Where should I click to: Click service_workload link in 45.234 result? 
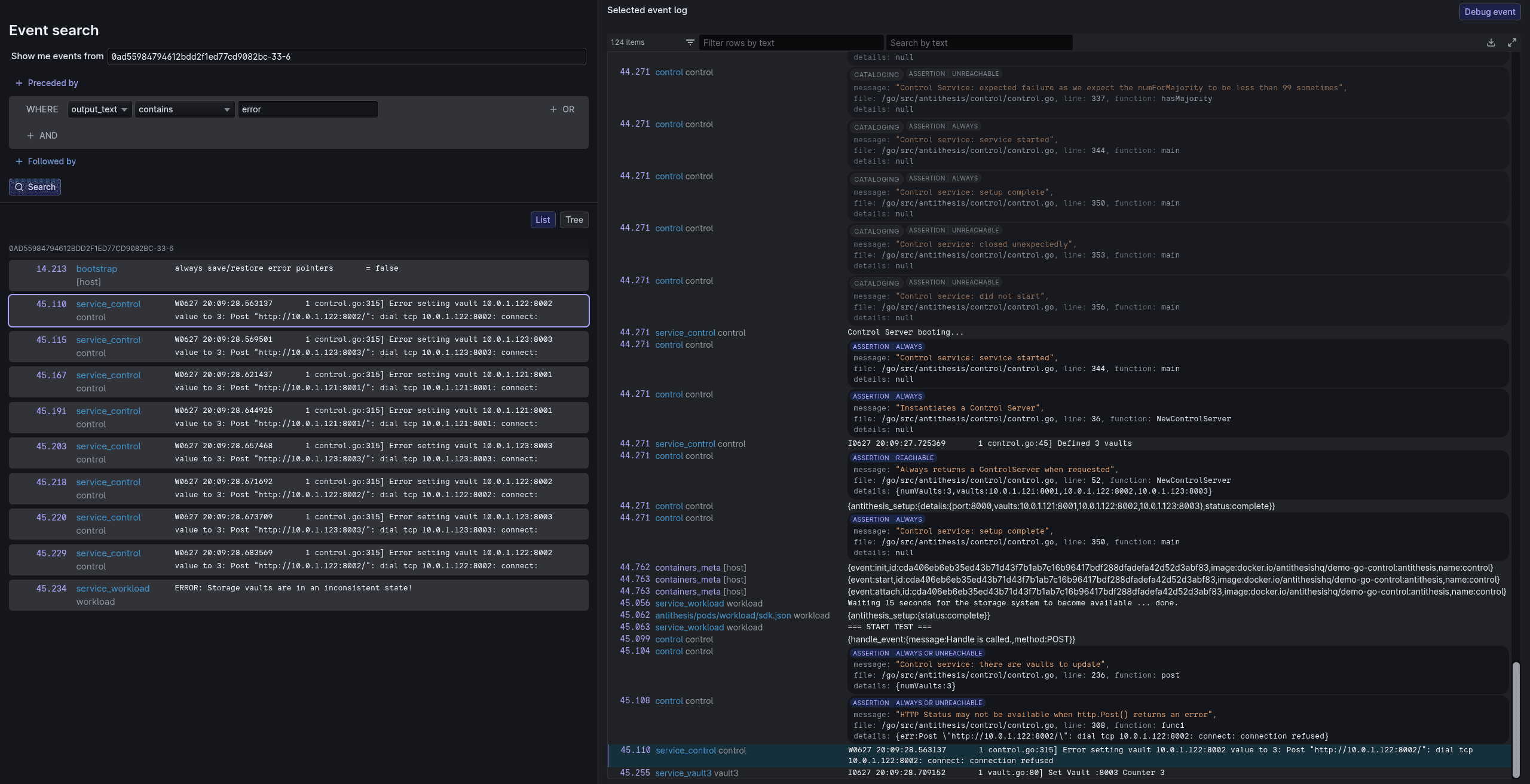click(x=113, y=589)
